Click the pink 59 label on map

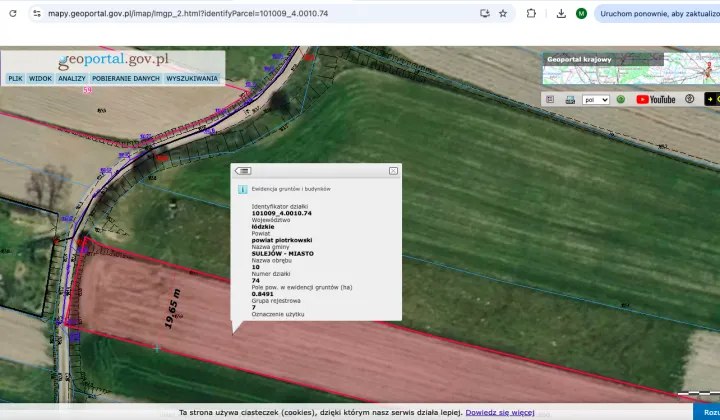(x=87, y=90)
